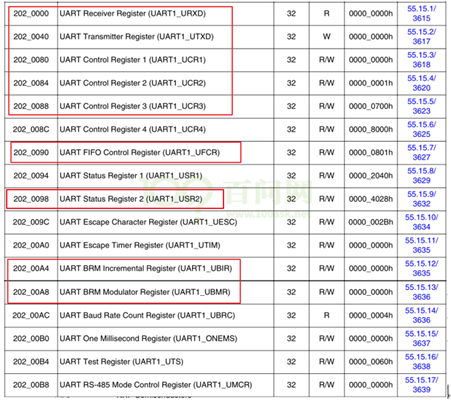Viewport: 451px width, 400px height.
Task: Go to link 55.15.16/3638 for UART1_UTS
Action: point(421,362)
